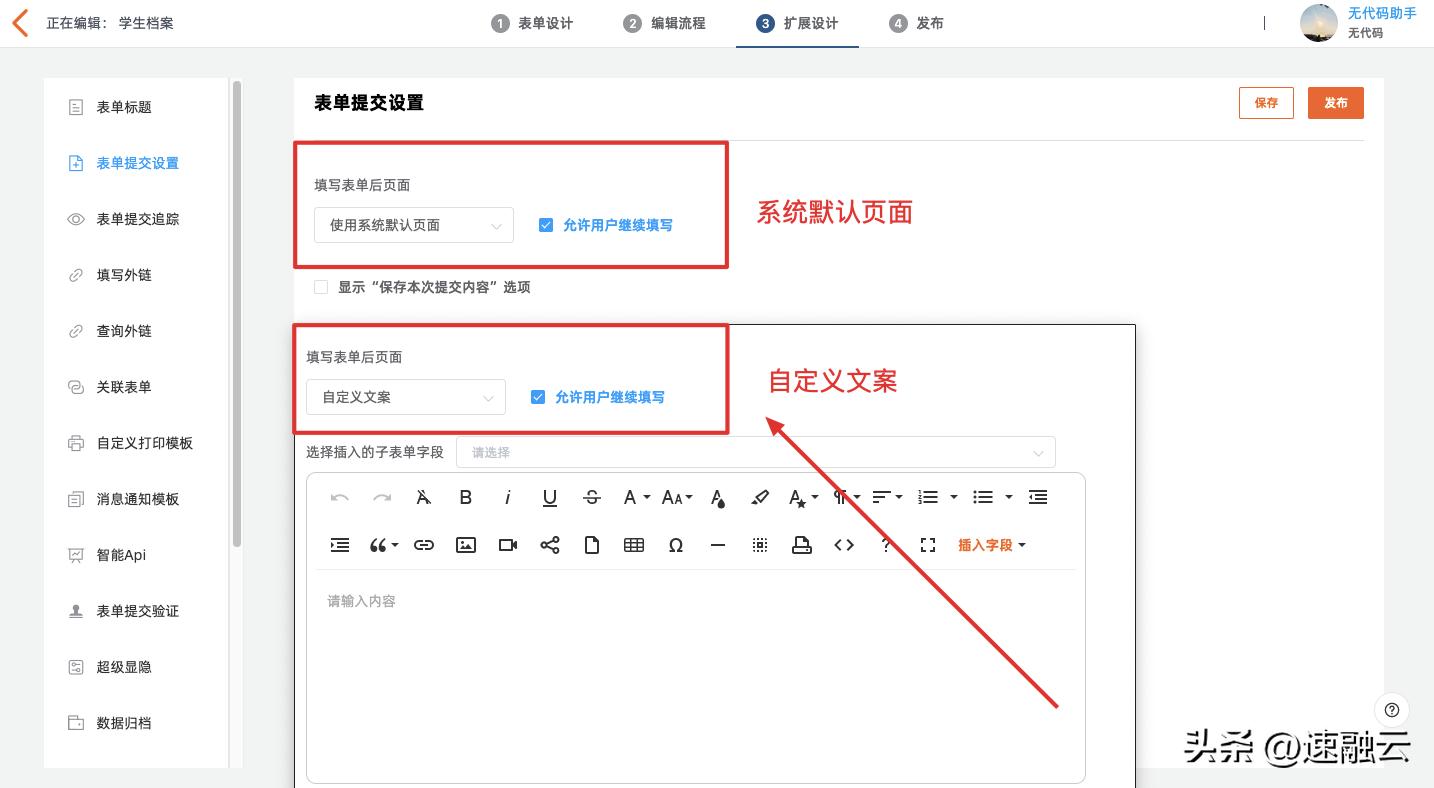
Task: Apply underline formatting in the editor
Action: pos(549,497)
